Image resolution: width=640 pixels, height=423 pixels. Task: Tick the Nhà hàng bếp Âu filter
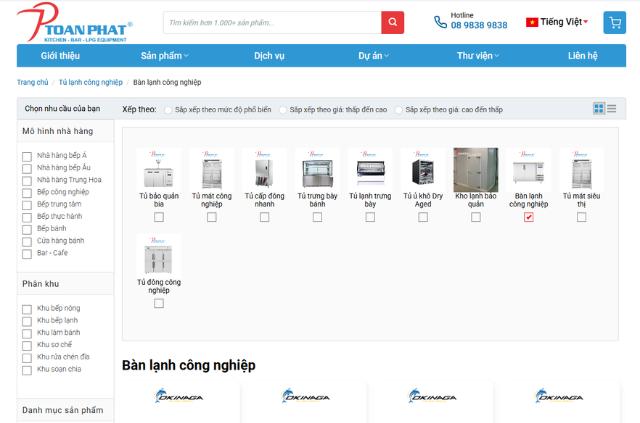click(27, 169)
